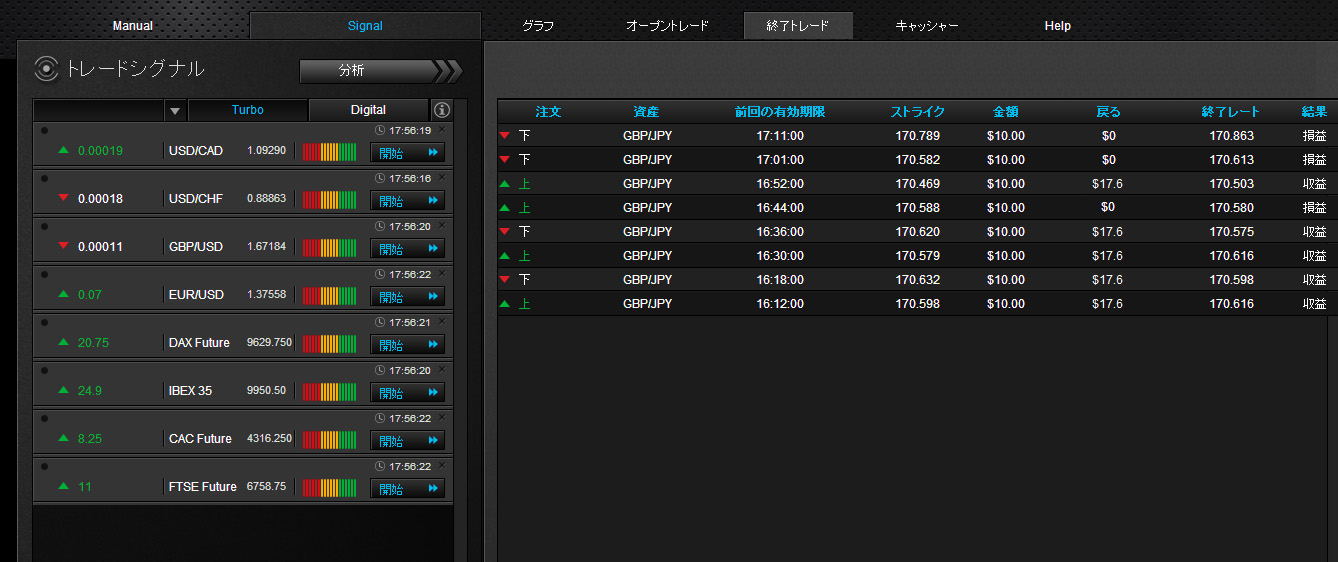Select the closing rate 170.503

pos(1231,184)
